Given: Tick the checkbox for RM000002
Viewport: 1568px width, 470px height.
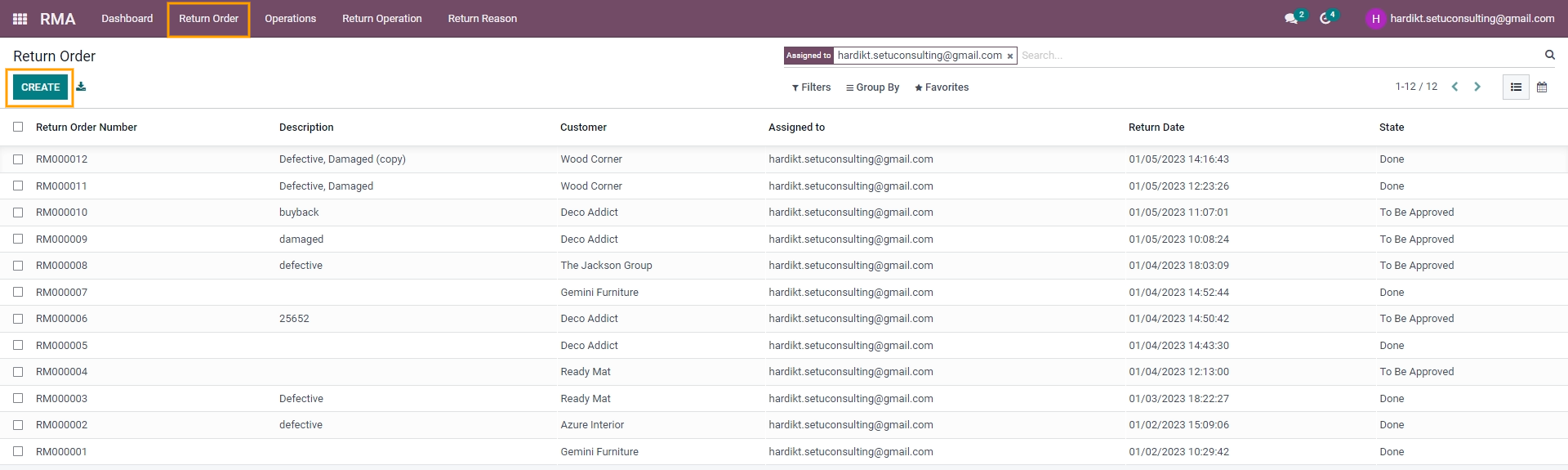Looking at the screenshot, I should tap(18, 425).
